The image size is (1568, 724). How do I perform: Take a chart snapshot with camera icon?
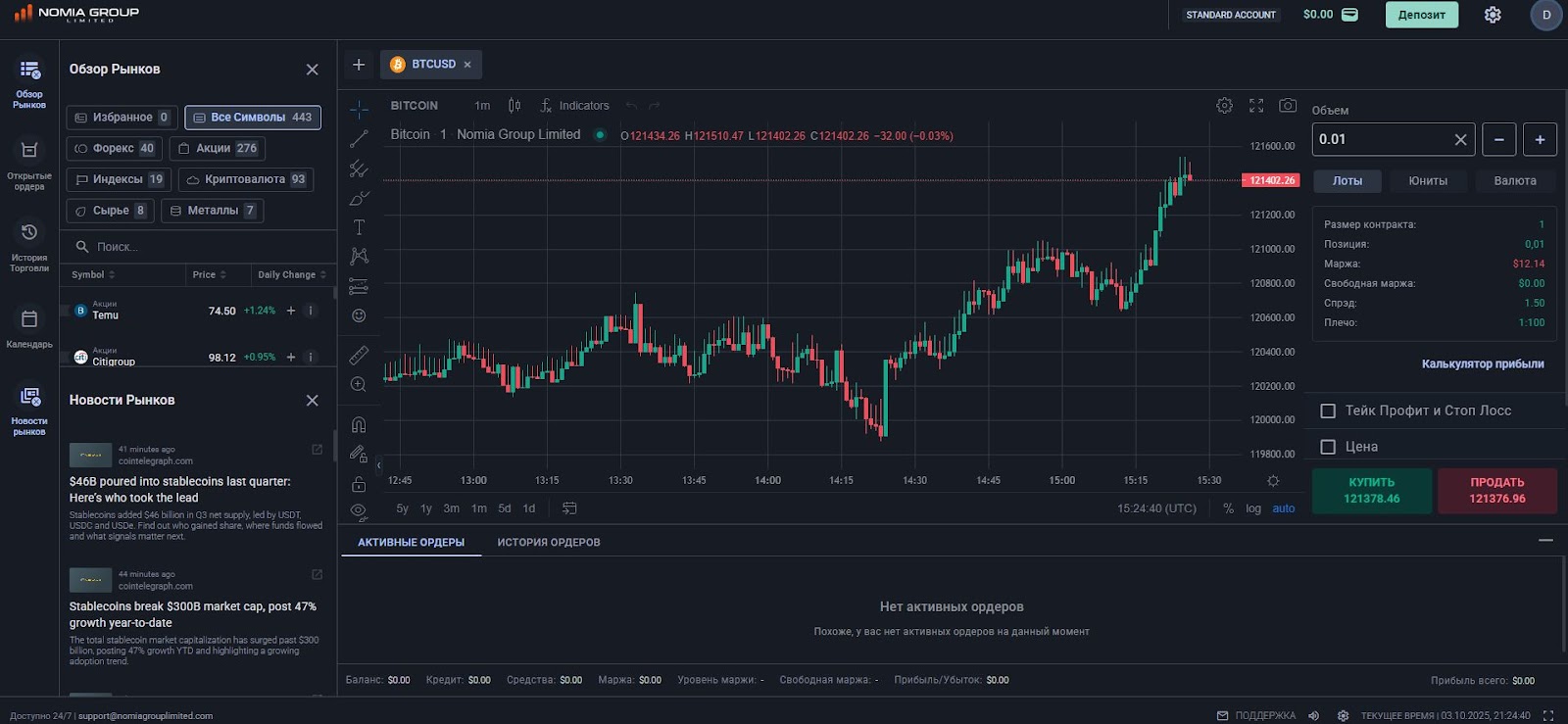(1288, 106)
